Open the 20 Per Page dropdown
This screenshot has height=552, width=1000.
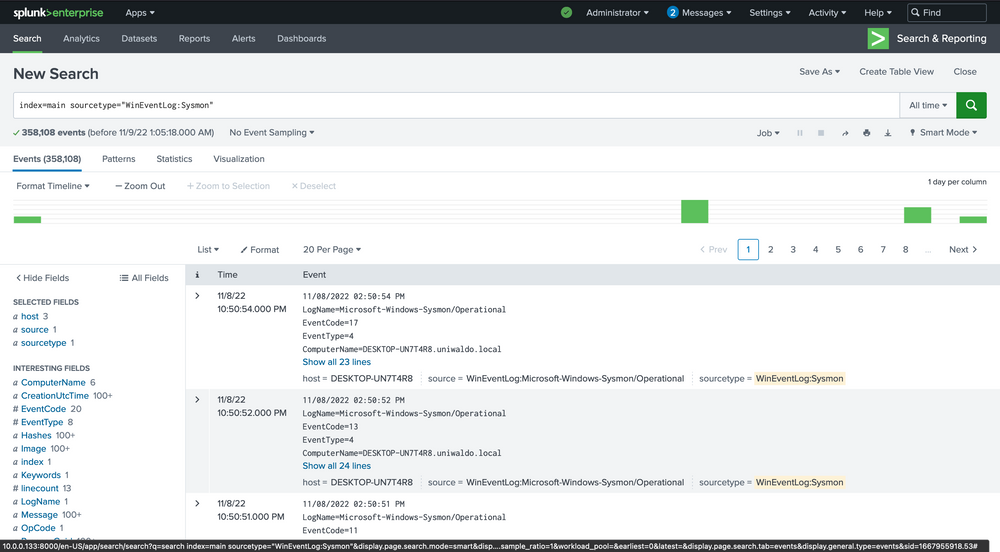coord(332,250)
